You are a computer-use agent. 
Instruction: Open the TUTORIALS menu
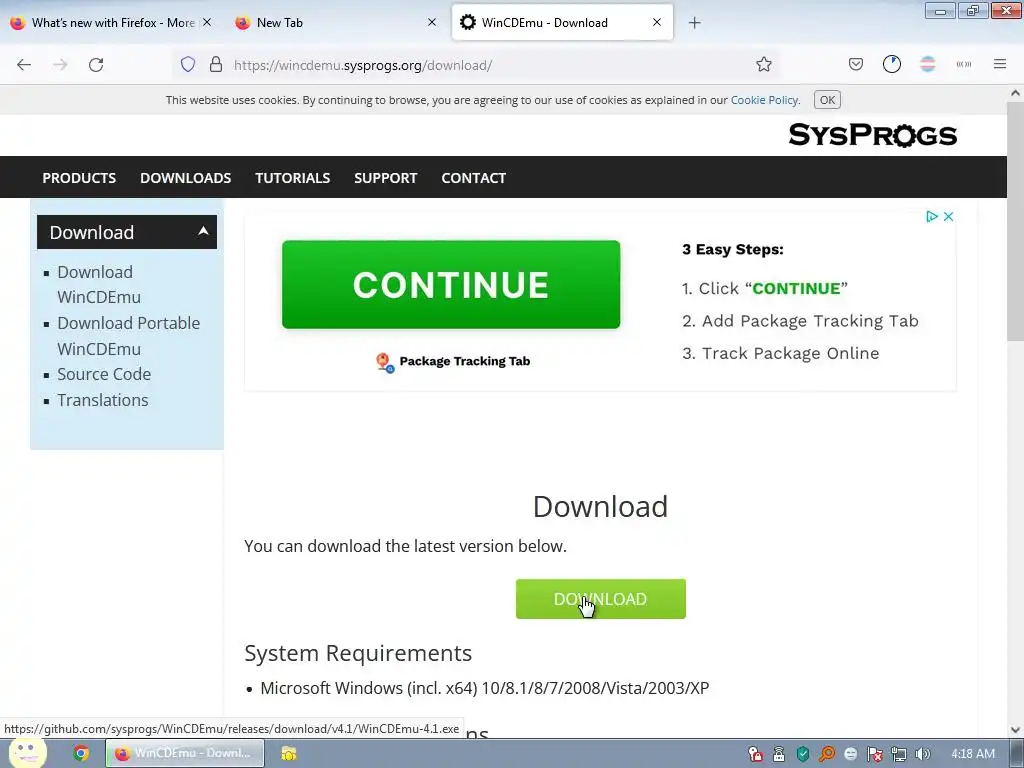(x=293, y=178)
